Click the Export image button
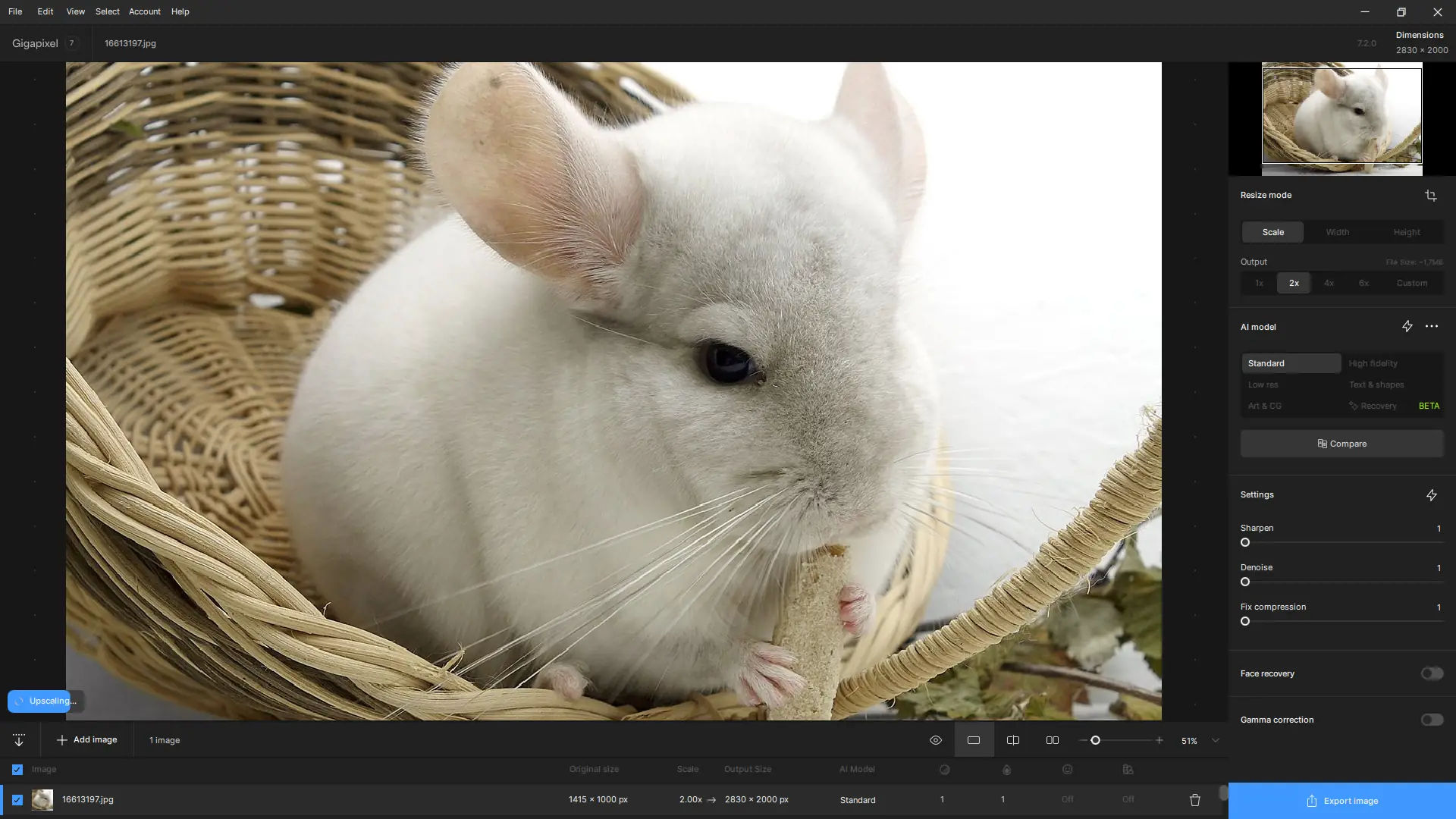Screen dimensions: 1456x819 [x=1341, y=801]
